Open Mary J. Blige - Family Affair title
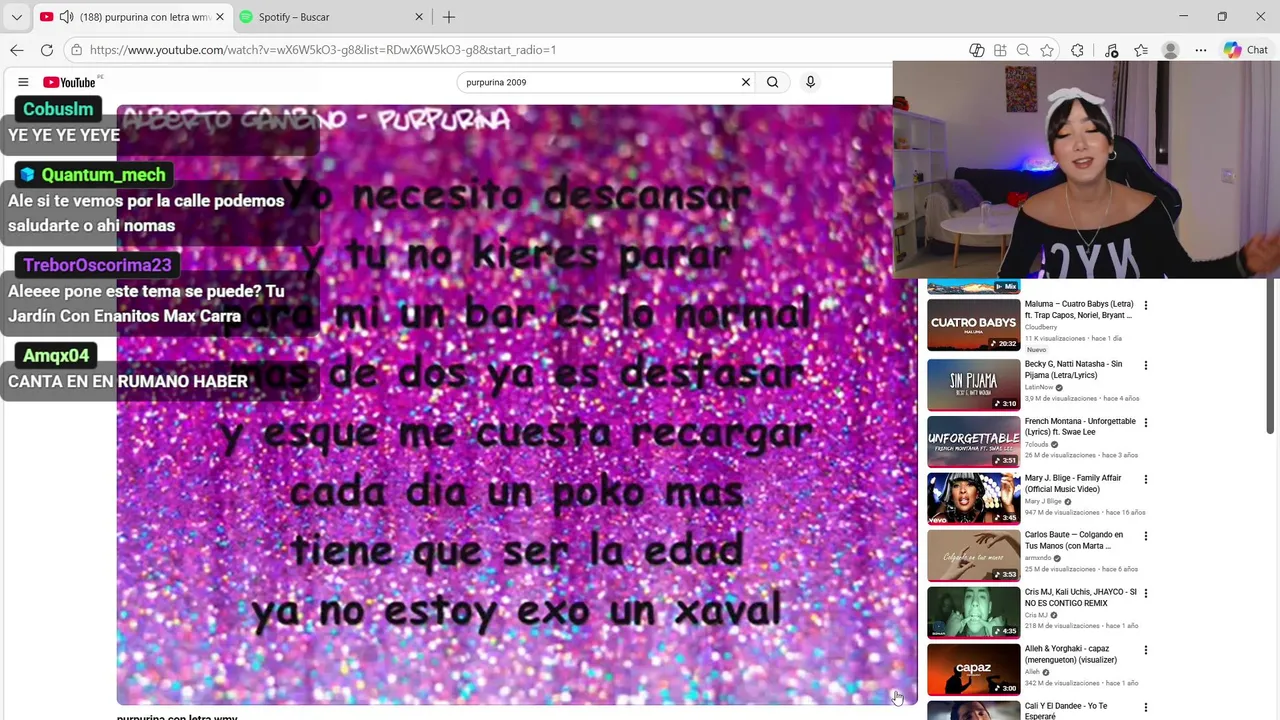Viewport: 1280px width, 720px height. click(x=1073, y=483)
